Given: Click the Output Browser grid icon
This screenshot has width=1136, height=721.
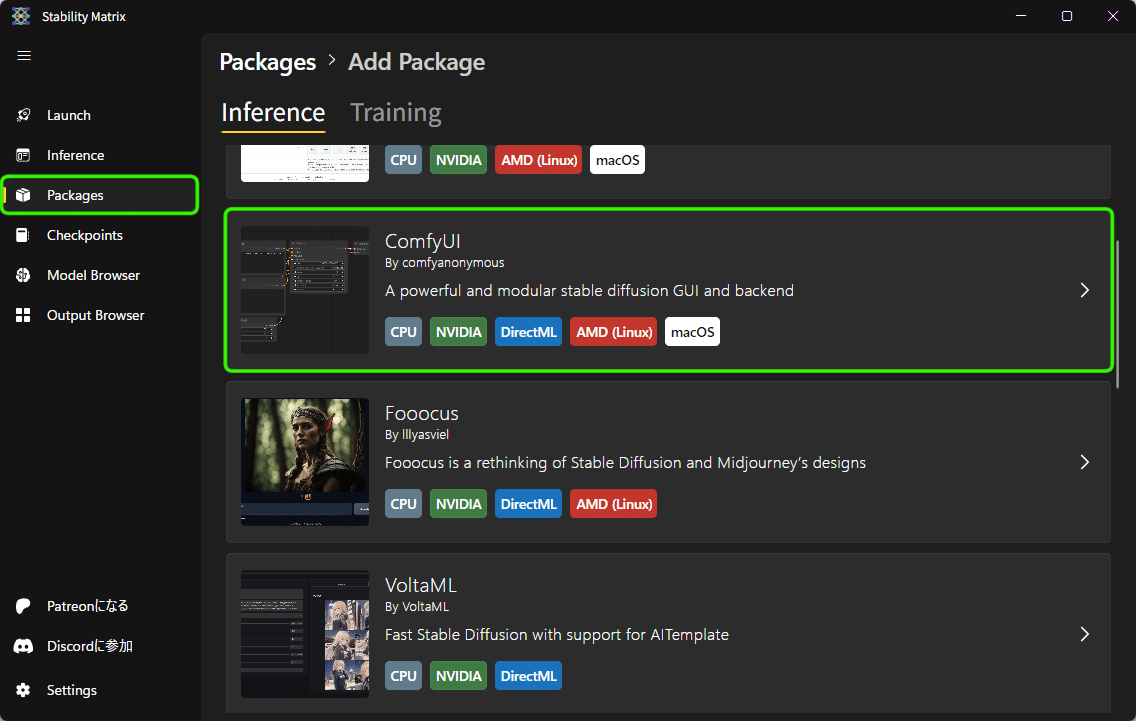Looking at the screenshot, I should [x=23, y=315].
